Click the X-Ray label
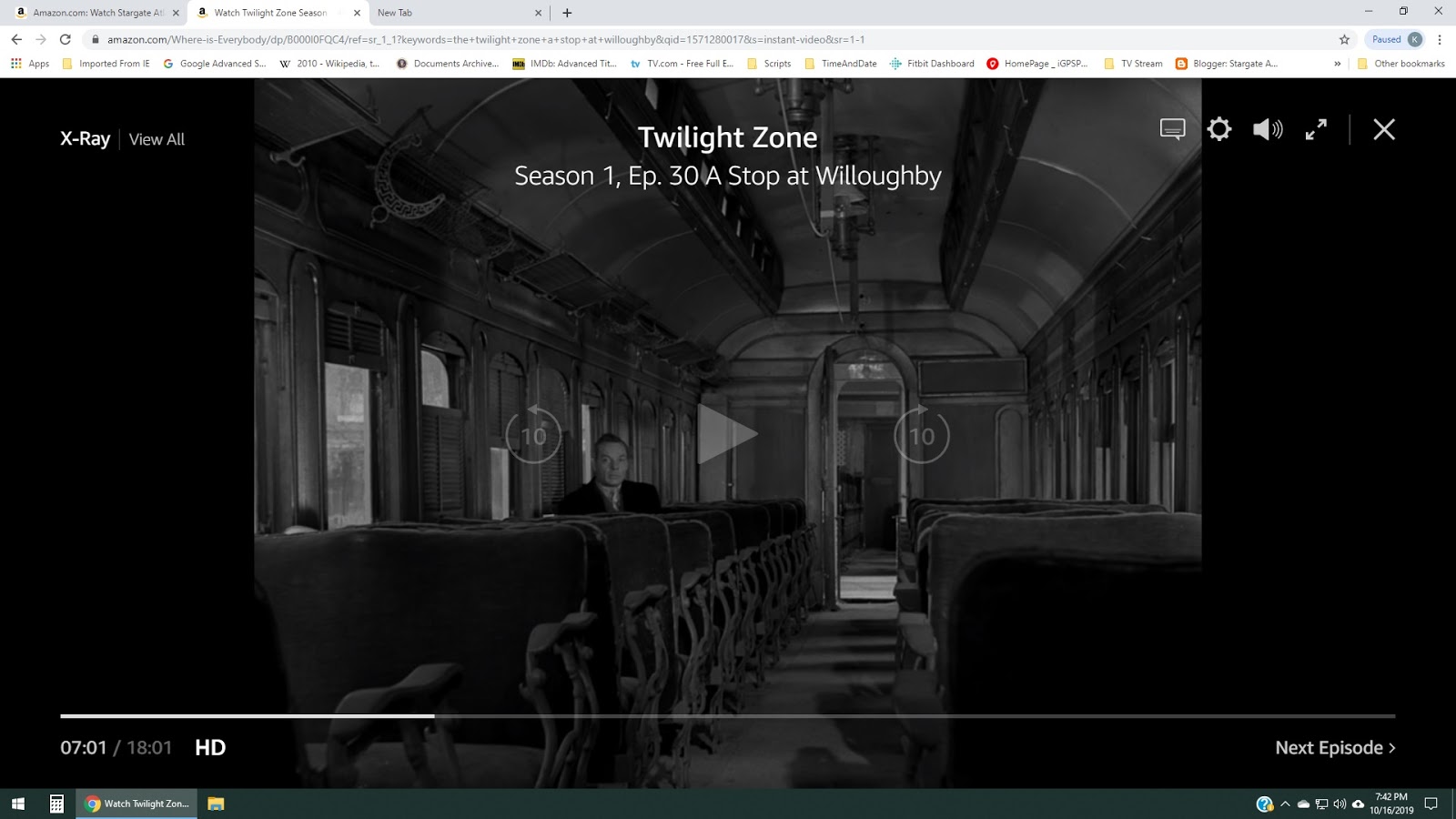 (85, 139)
